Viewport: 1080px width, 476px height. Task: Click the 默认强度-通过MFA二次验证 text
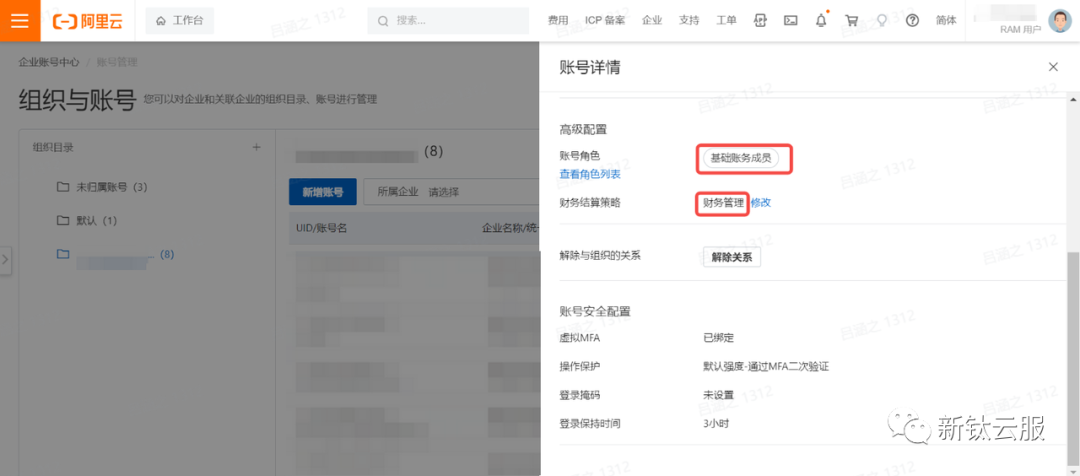(x=766, y=366)
